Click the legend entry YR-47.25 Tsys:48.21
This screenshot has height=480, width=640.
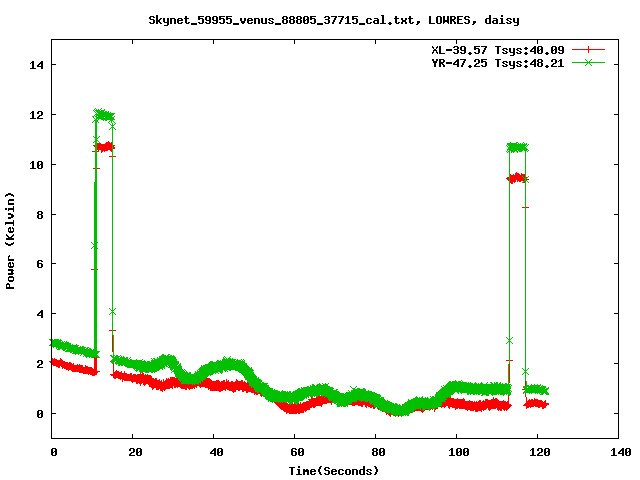[x=498, y=63]
